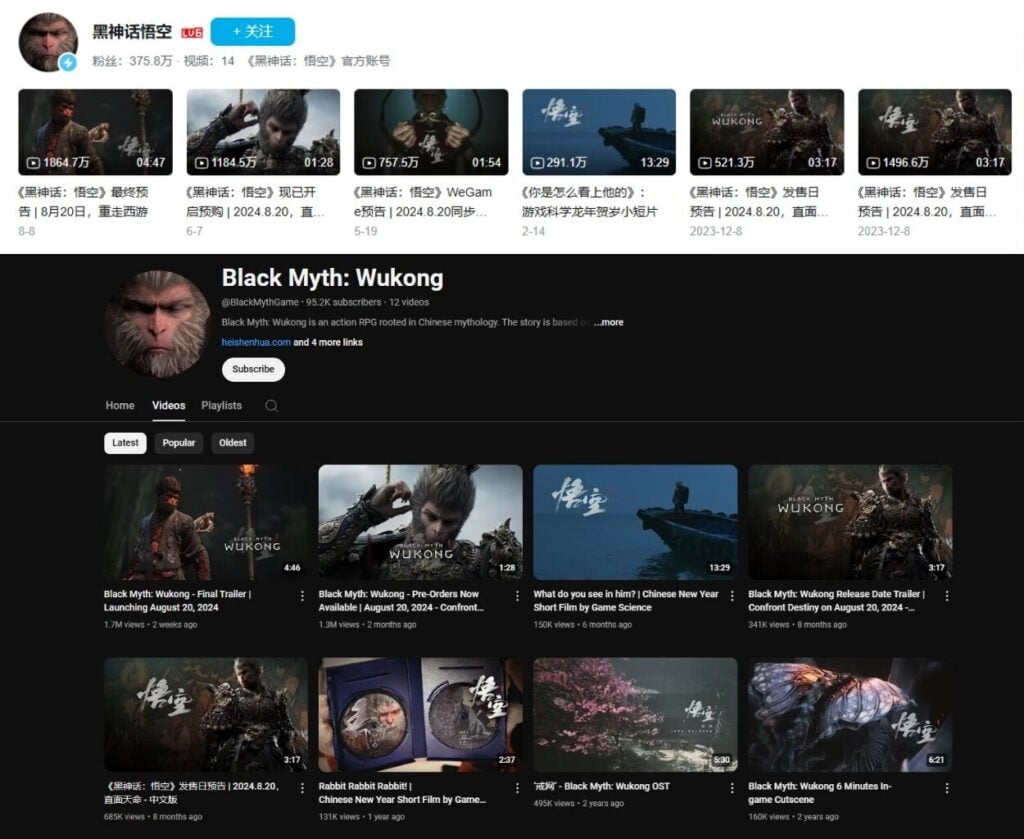Open three-dot menu for Chinese New Year short film

[x=733, y=595]
